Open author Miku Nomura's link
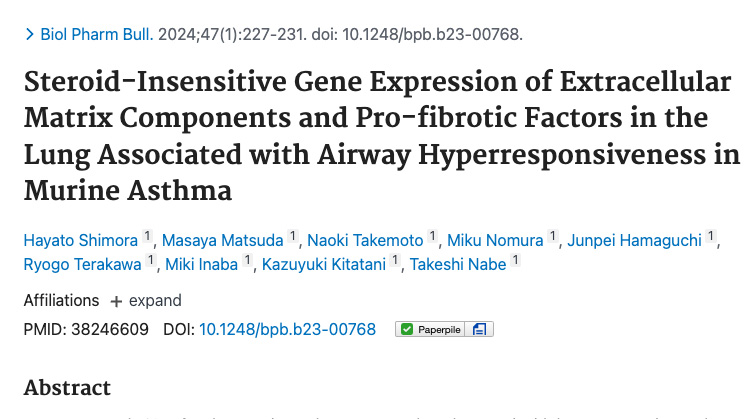Screen dimensions: 745x419 [495, 239]
